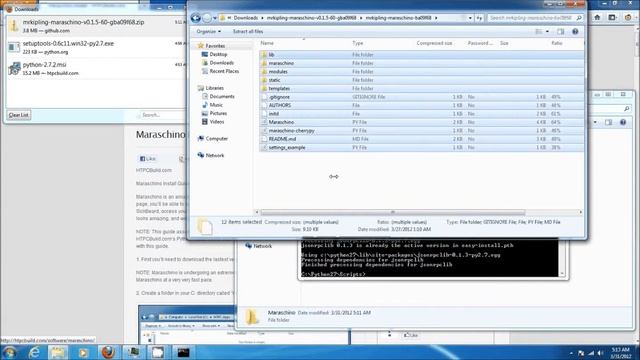Click Extract all files
Image resolution: width=640 pixels, height=360 pixels.
click(x=248, y=31)
